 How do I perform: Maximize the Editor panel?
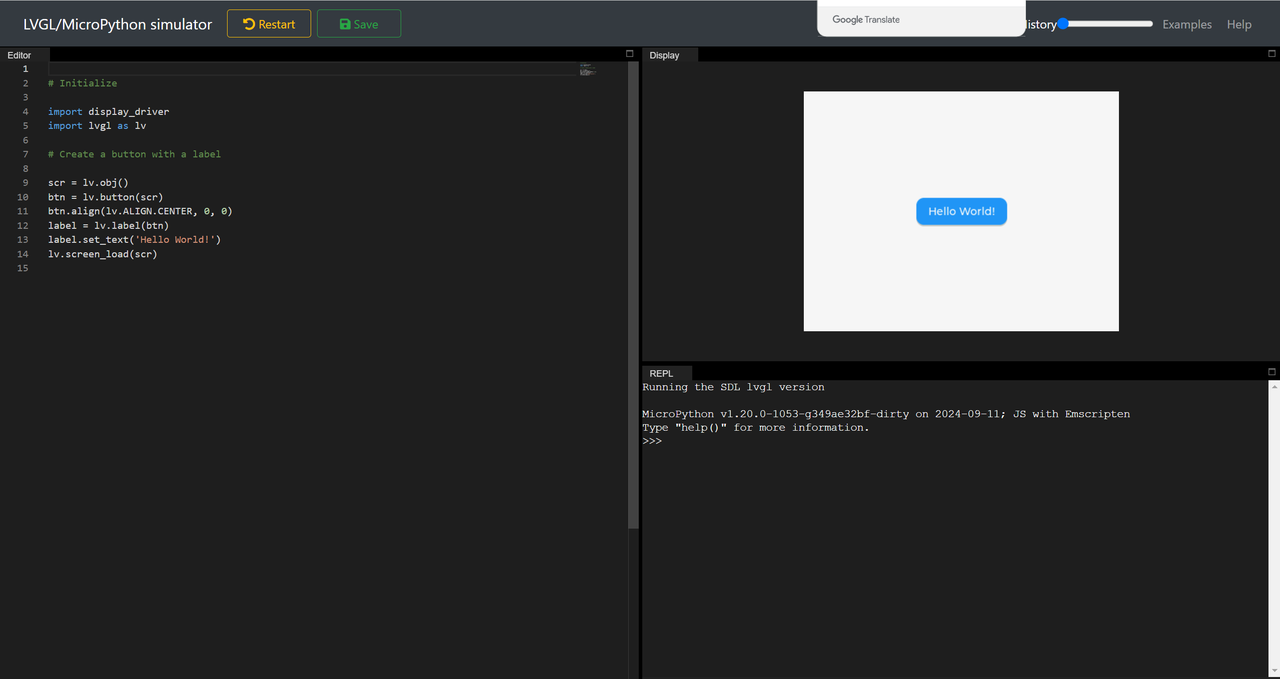629,54
